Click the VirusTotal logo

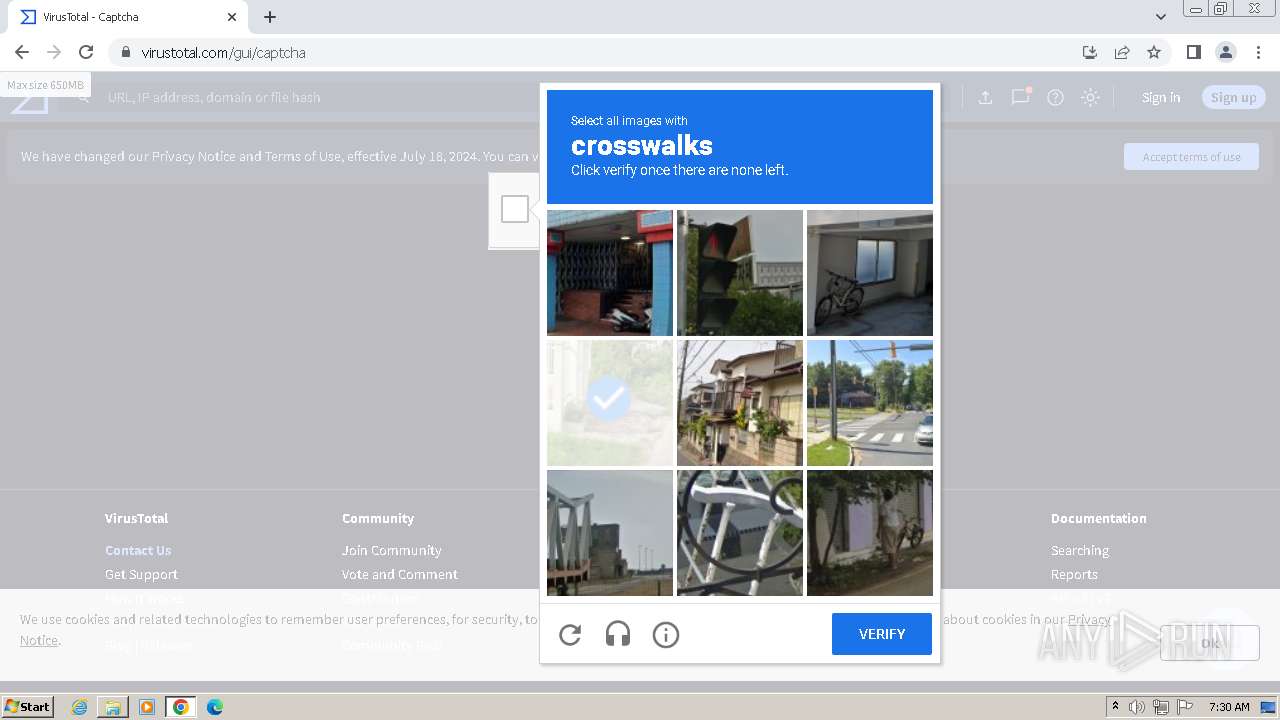[x=30, y=98]
